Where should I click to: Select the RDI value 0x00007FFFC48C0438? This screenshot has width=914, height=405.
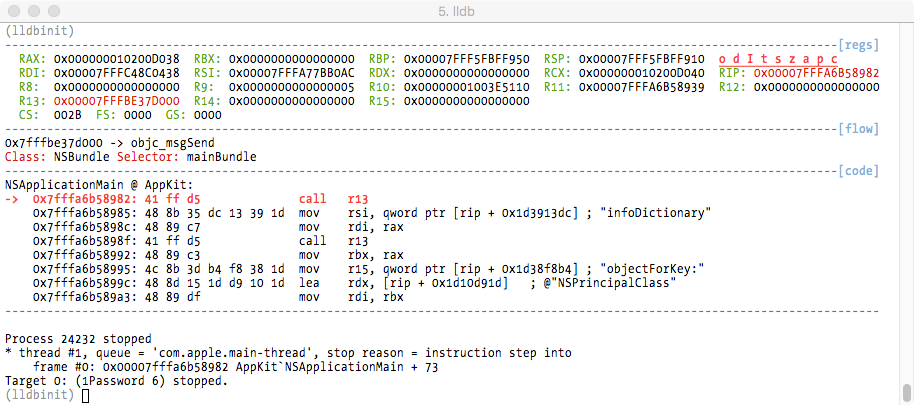click(x=117, y=73)
